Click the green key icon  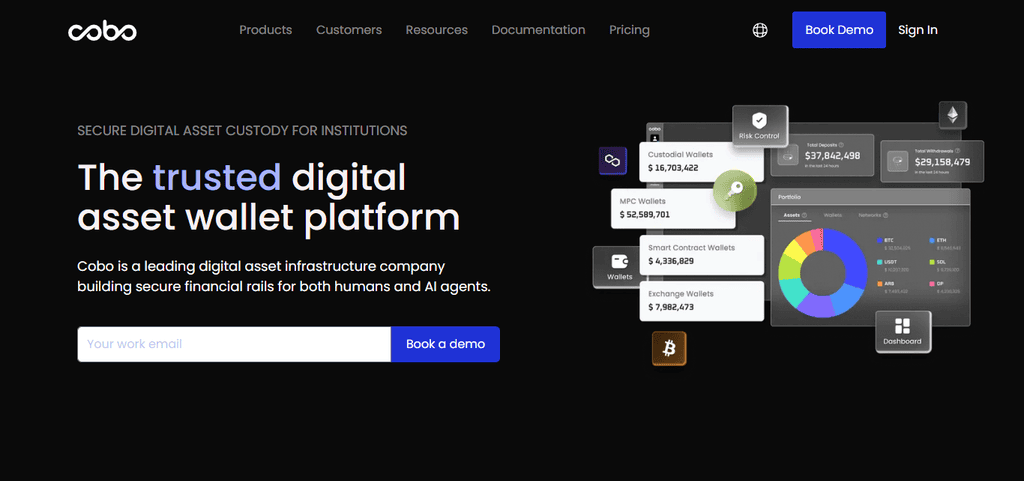coord(735,191)
